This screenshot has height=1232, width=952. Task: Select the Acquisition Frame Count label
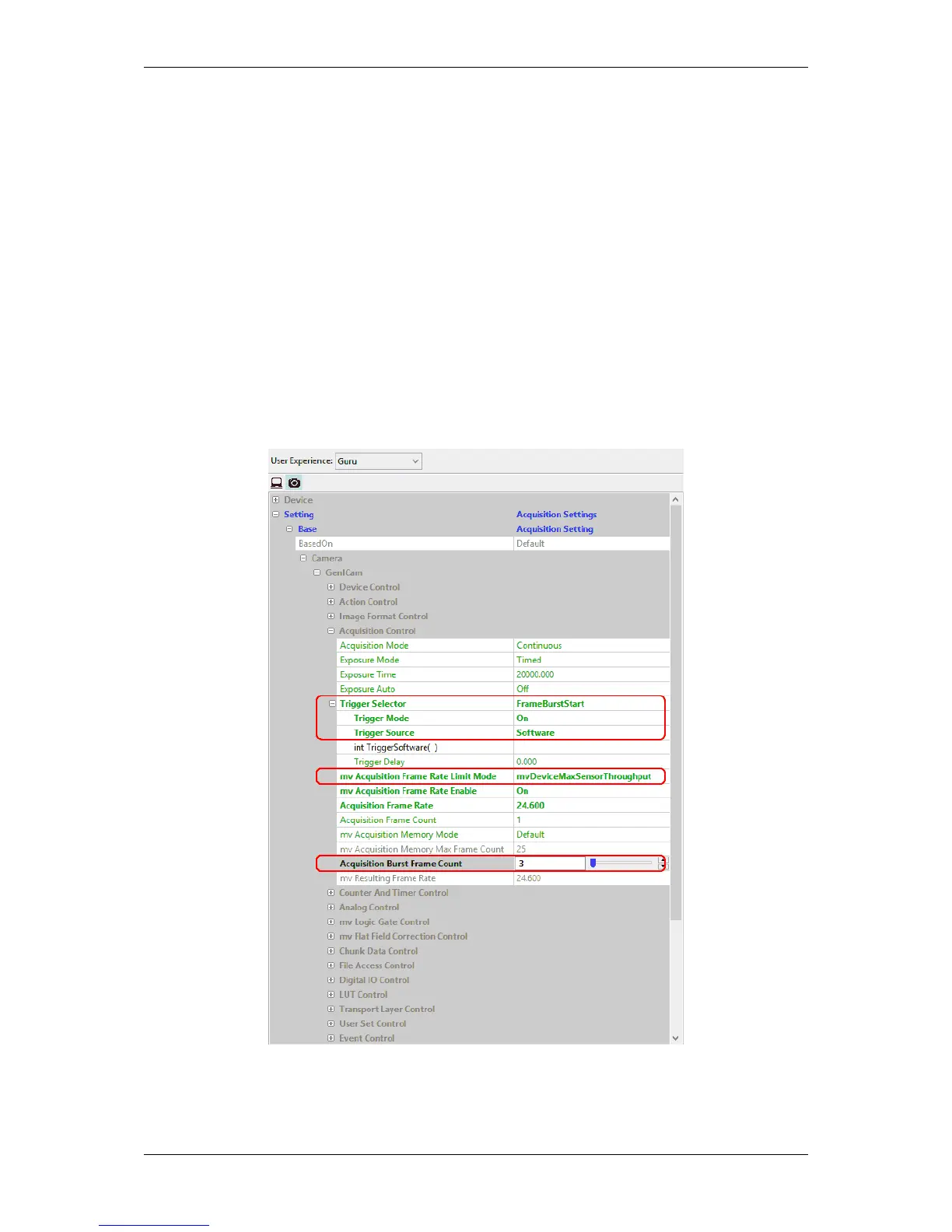tap(388, 820)
